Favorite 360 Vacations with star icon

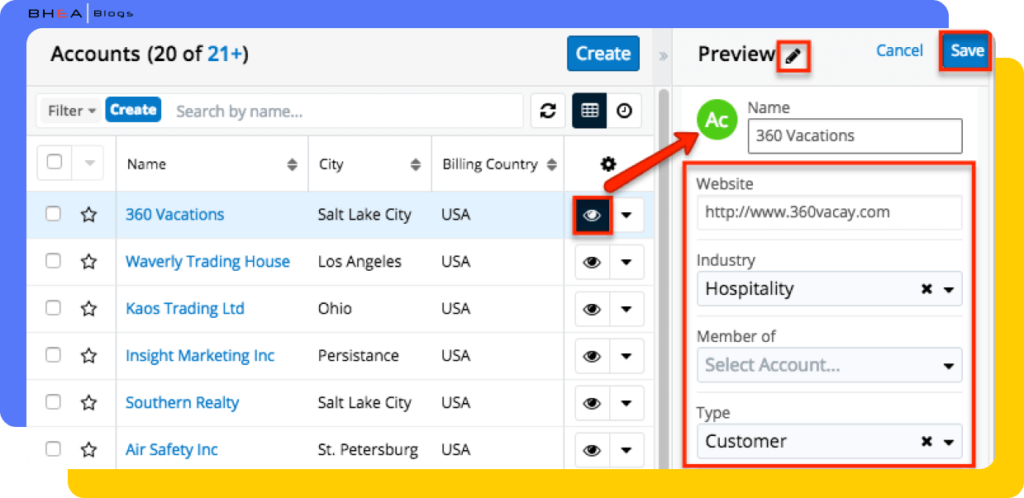click(x=89, y=215)
